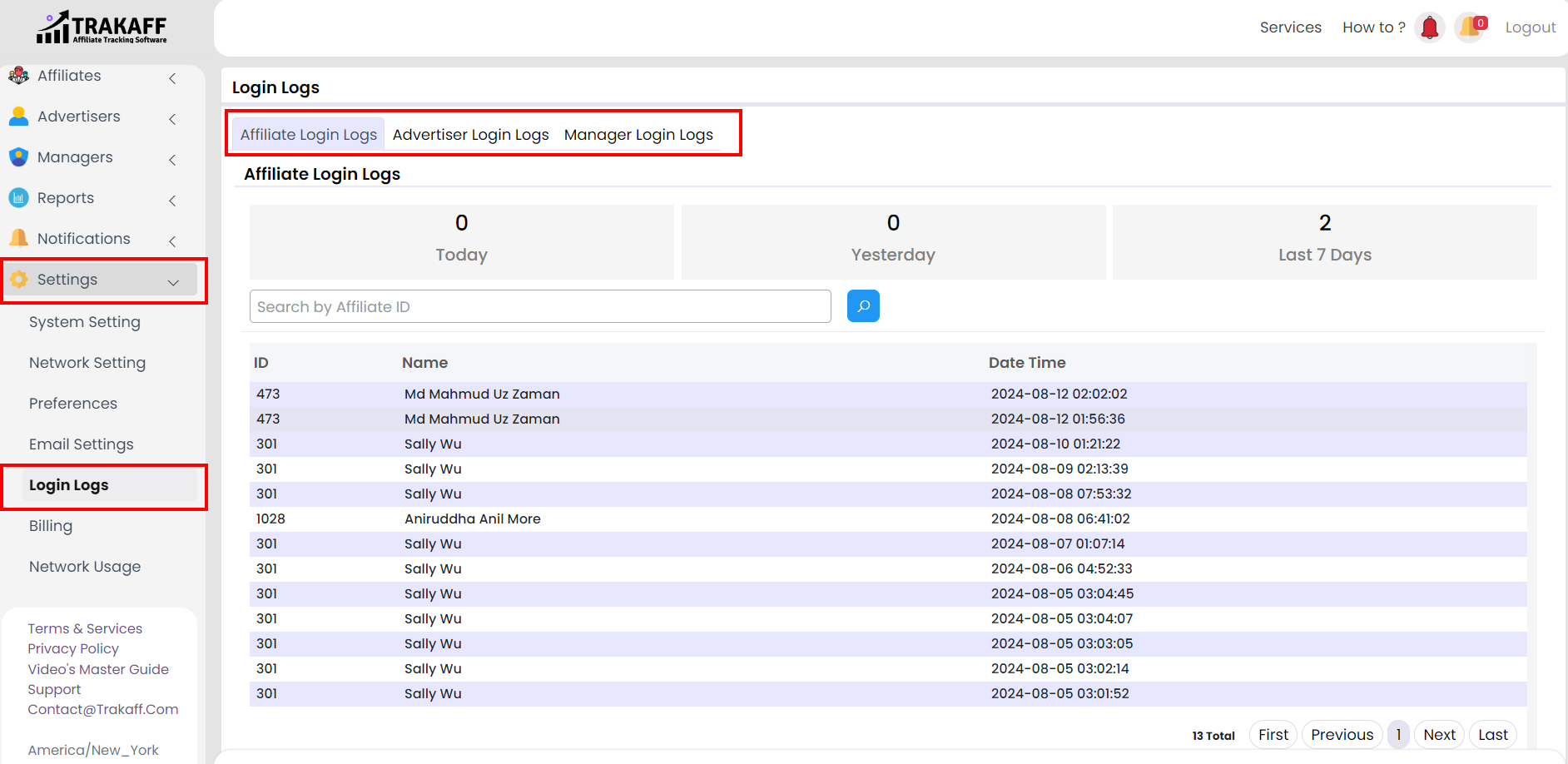
Task: Run the affiliate search with the magnifier button
Action: [863, 305]
